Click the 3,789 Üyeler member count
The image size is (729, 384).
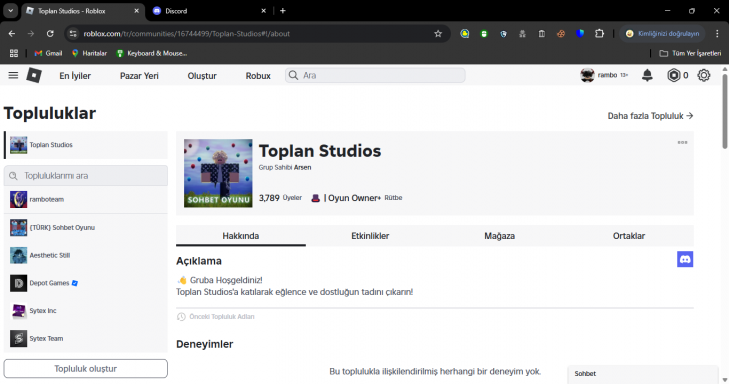coord(280,198)
